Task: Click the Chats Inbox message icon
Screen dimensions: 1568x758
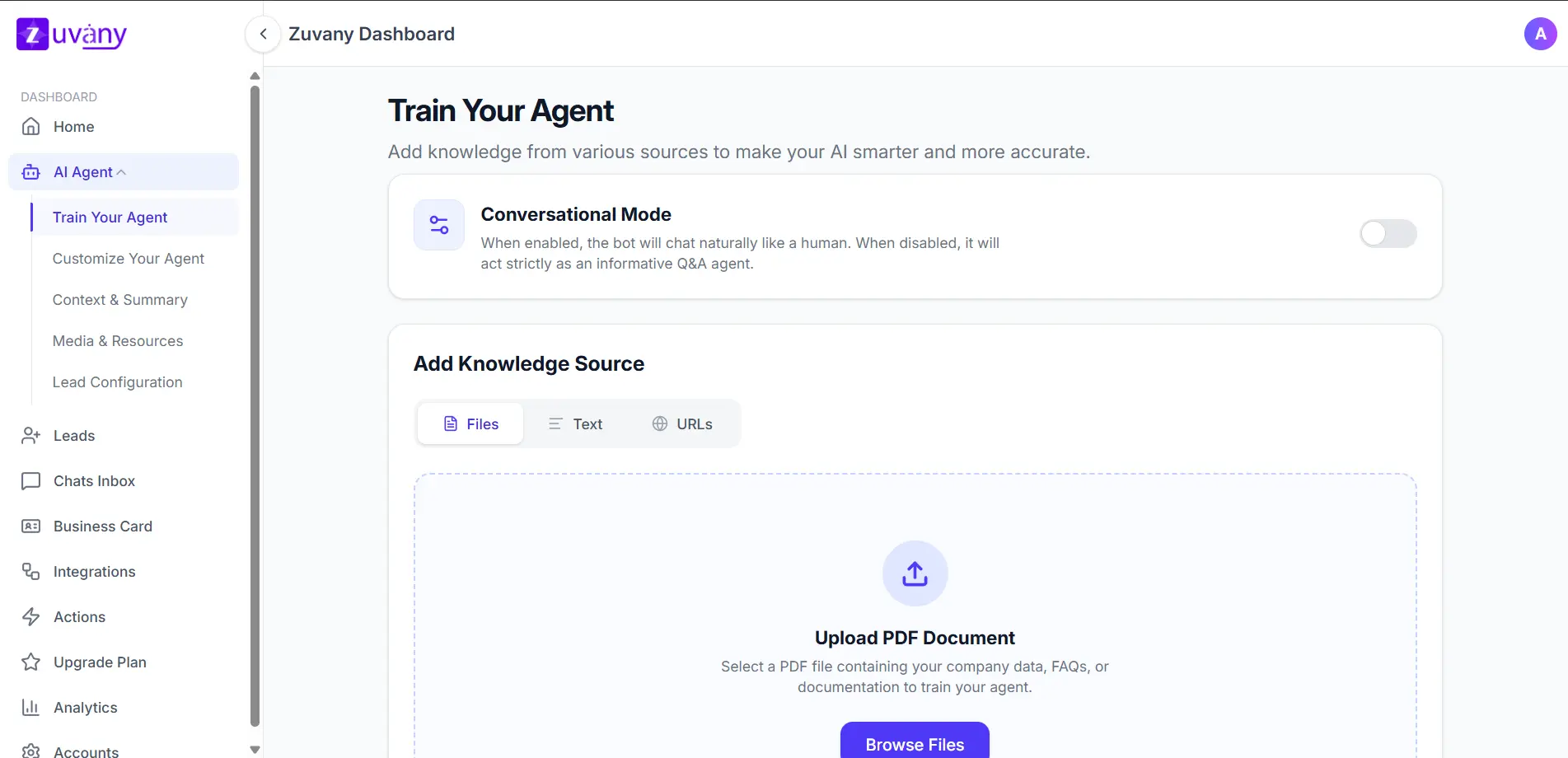Action: tap(30, 481)
